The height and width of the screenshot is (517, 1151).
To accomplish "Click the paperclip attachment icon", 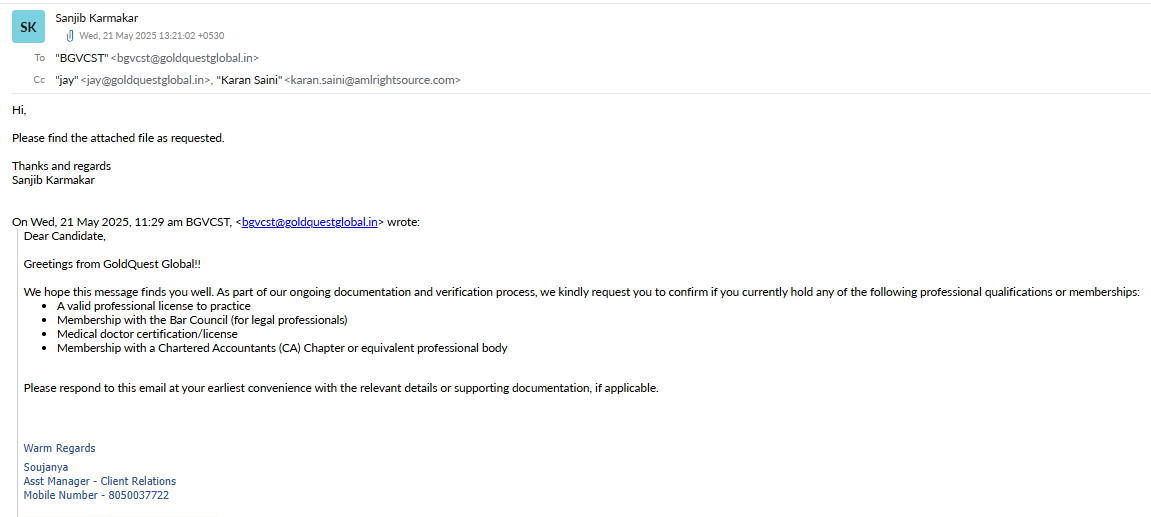I will point(70,36).
